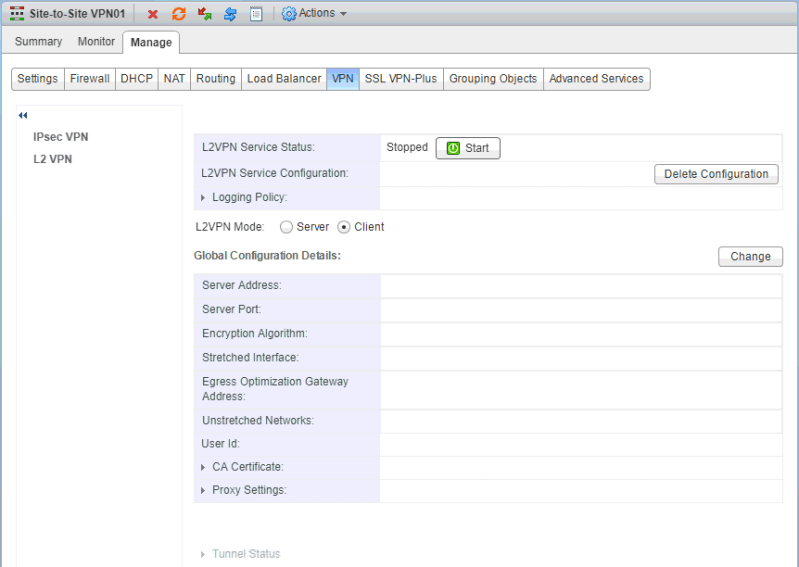Screen dimensions: 799x567
Task: Click the red-green arrows redeploy icon
Action: coord(205,14)
